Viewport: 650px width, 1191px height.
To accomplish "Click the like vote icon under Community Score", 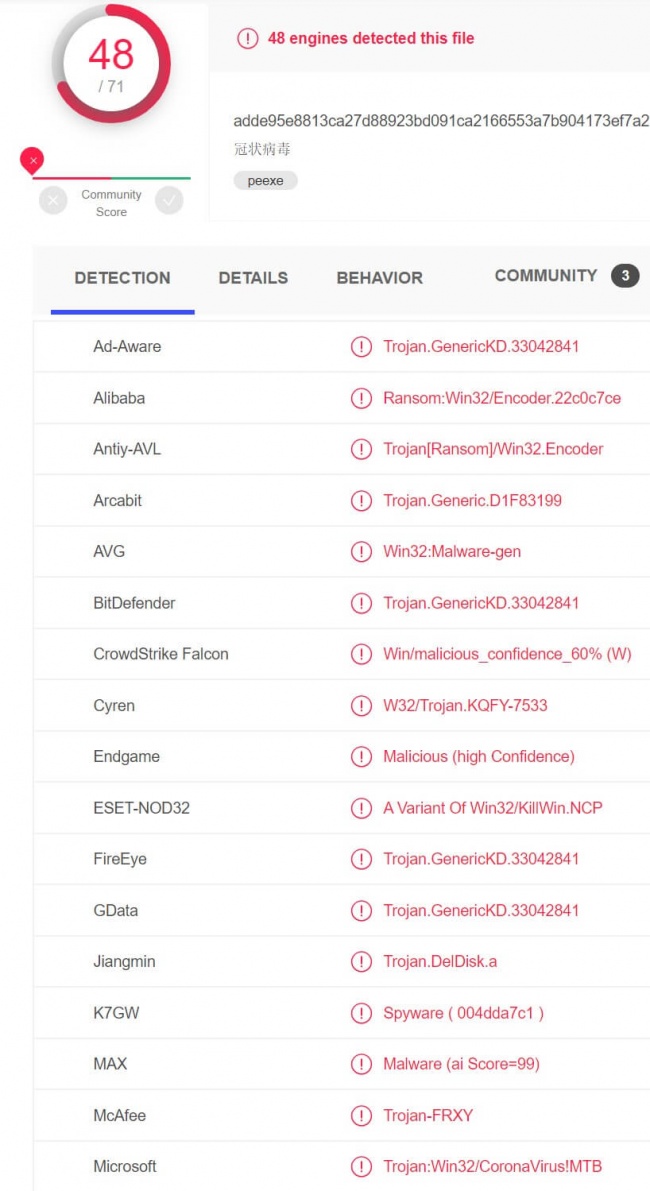I will pos(169,201).
